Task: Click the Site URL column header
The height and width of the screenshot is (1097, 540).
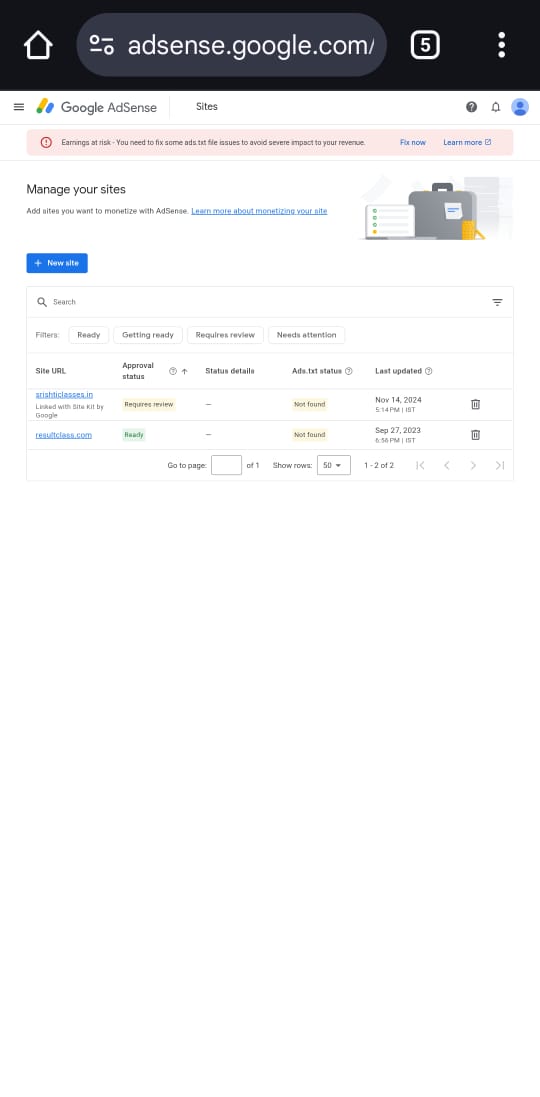Action: tap(50, 371)
